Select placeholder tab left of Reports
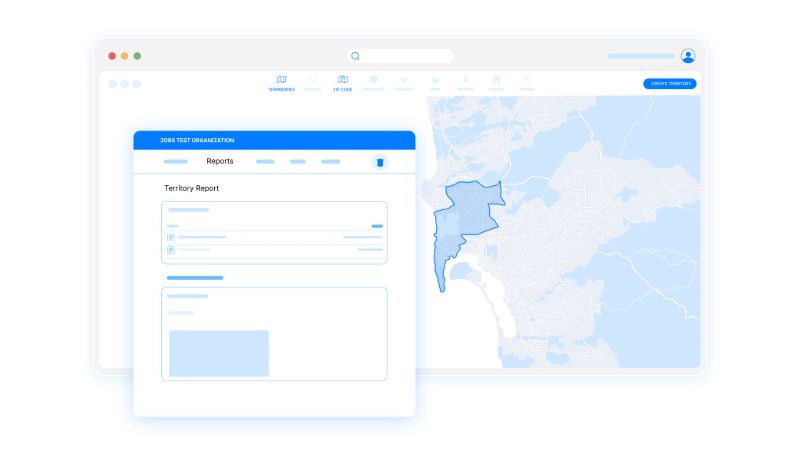 [175, 161]
